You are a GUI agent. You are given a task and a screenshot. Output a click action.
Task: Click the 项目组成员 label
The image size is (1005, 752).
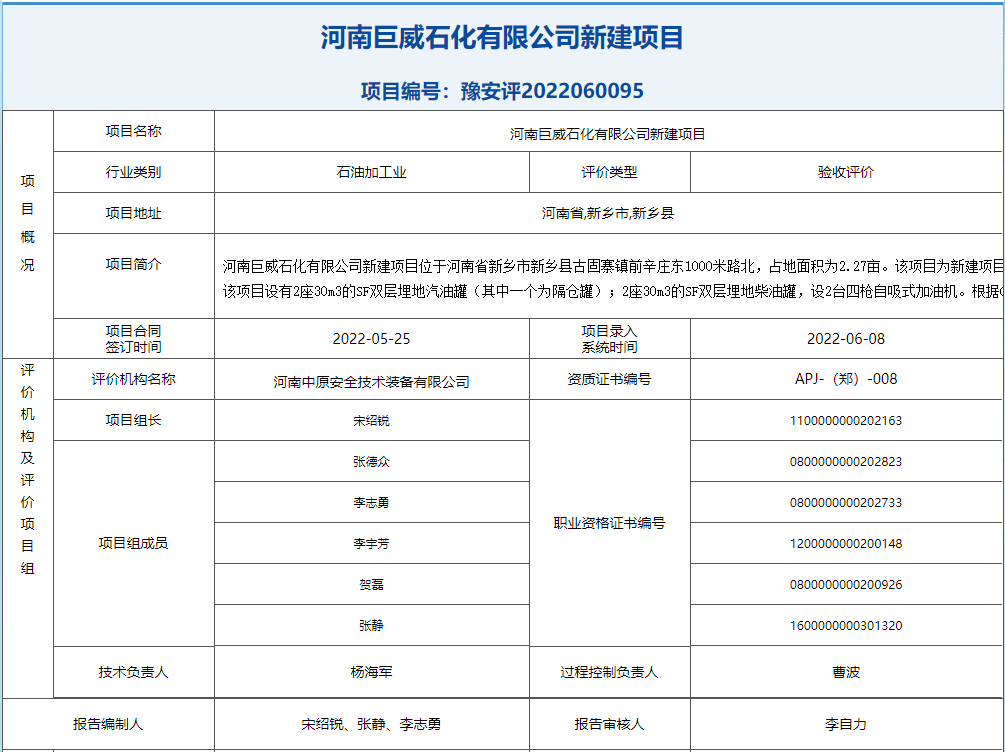tap(133, 543)
